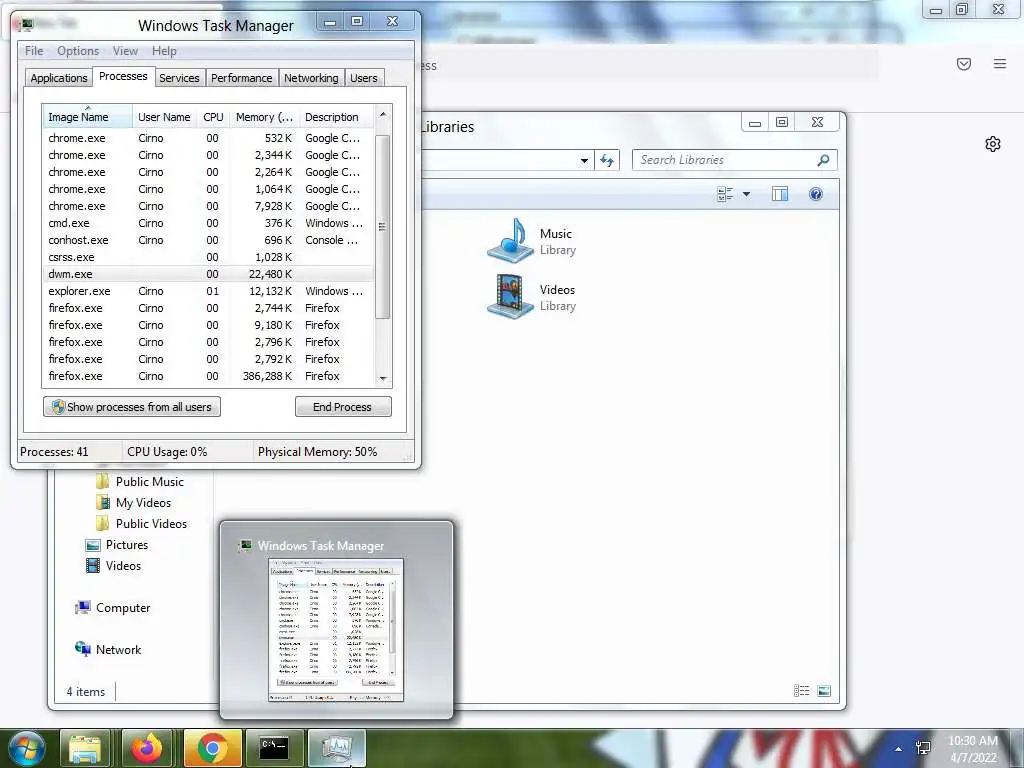Select the chrome.exe row using 7,928 K
The height and width of the screenshot is (768, 1024).
208,206
